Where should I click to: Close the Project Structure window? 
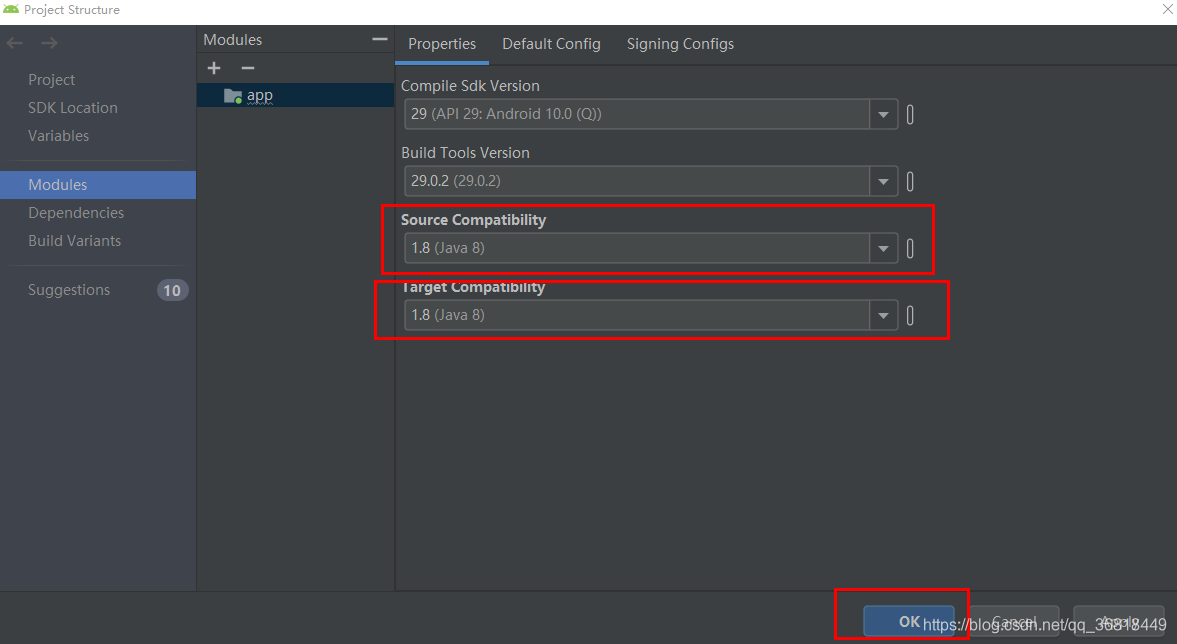1167,9
